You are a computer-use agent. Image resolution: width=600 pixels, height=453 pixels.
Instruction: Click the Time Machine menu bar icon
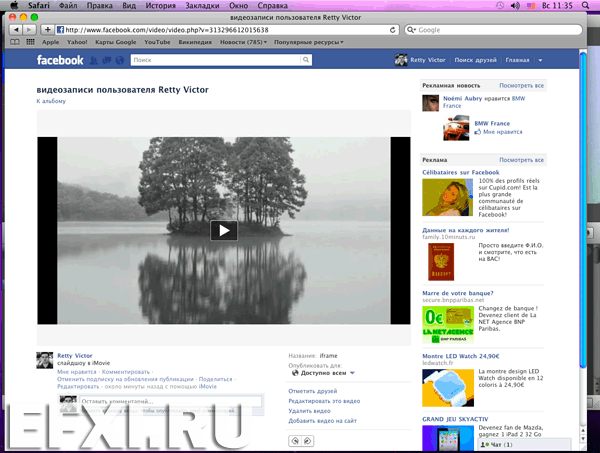pos(500,5)
